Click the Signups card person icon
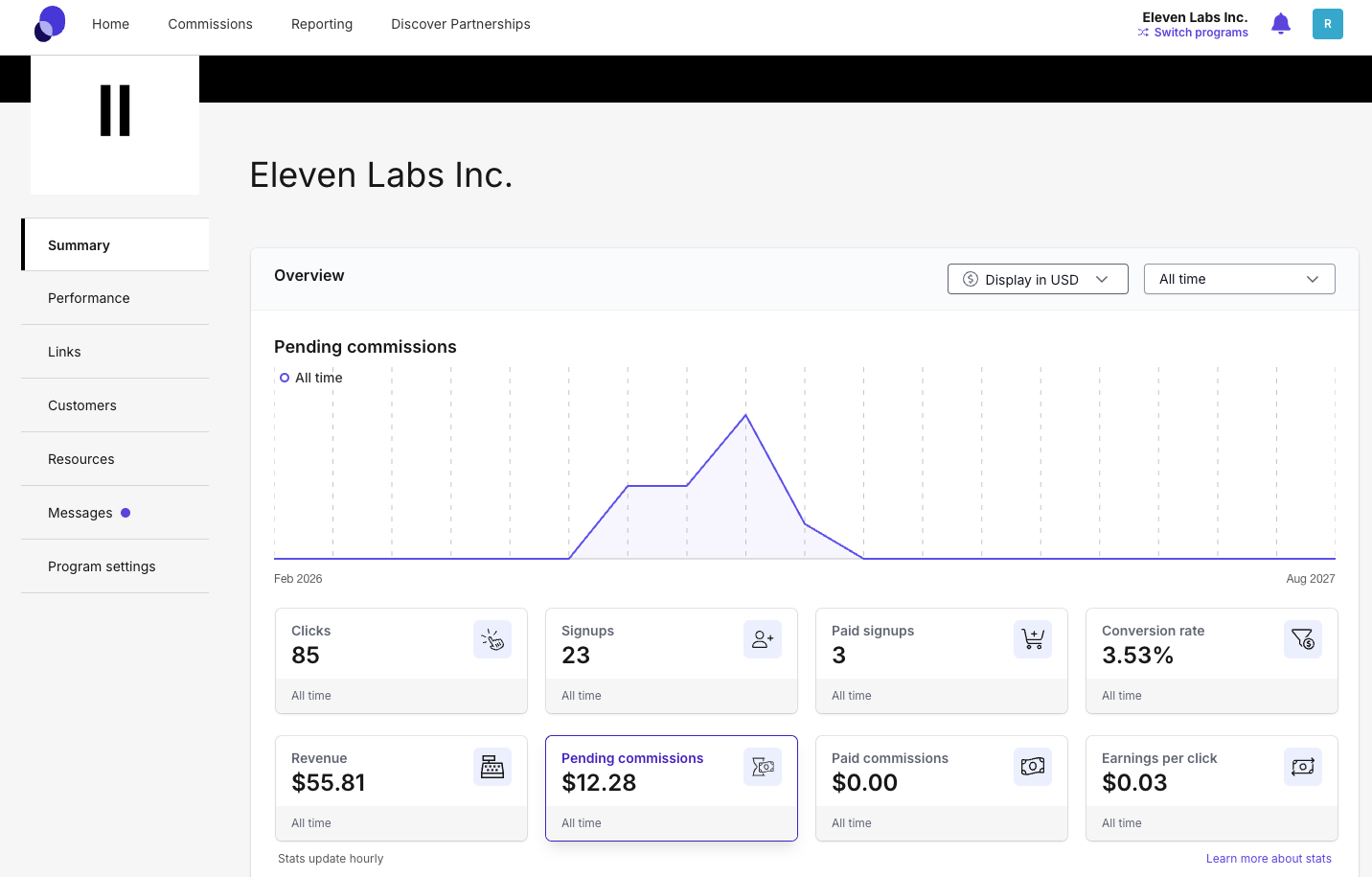This screenshot has width=1372, height=877. click(x=763, y=639)
